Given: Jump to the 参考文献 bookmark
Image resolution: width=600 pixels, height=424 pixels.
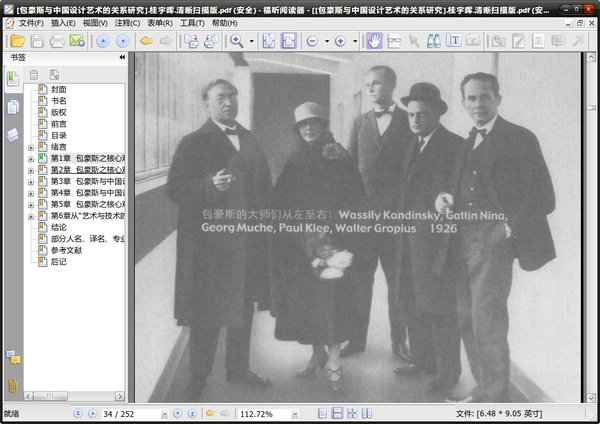Looking at the screenshot, I should tap(67, 250).
